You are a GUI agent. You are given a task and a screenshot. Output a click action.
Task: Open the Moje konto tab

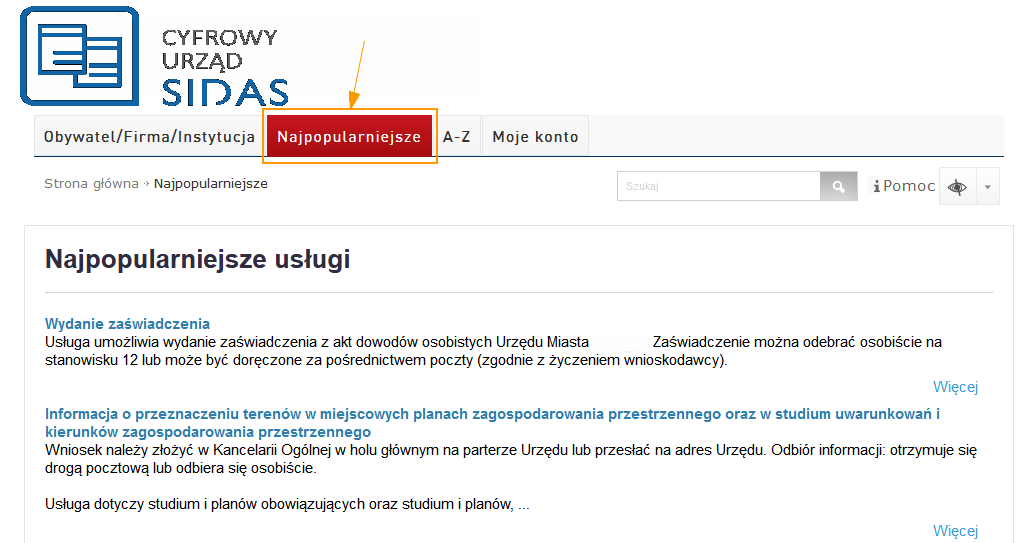click(535, 137)
